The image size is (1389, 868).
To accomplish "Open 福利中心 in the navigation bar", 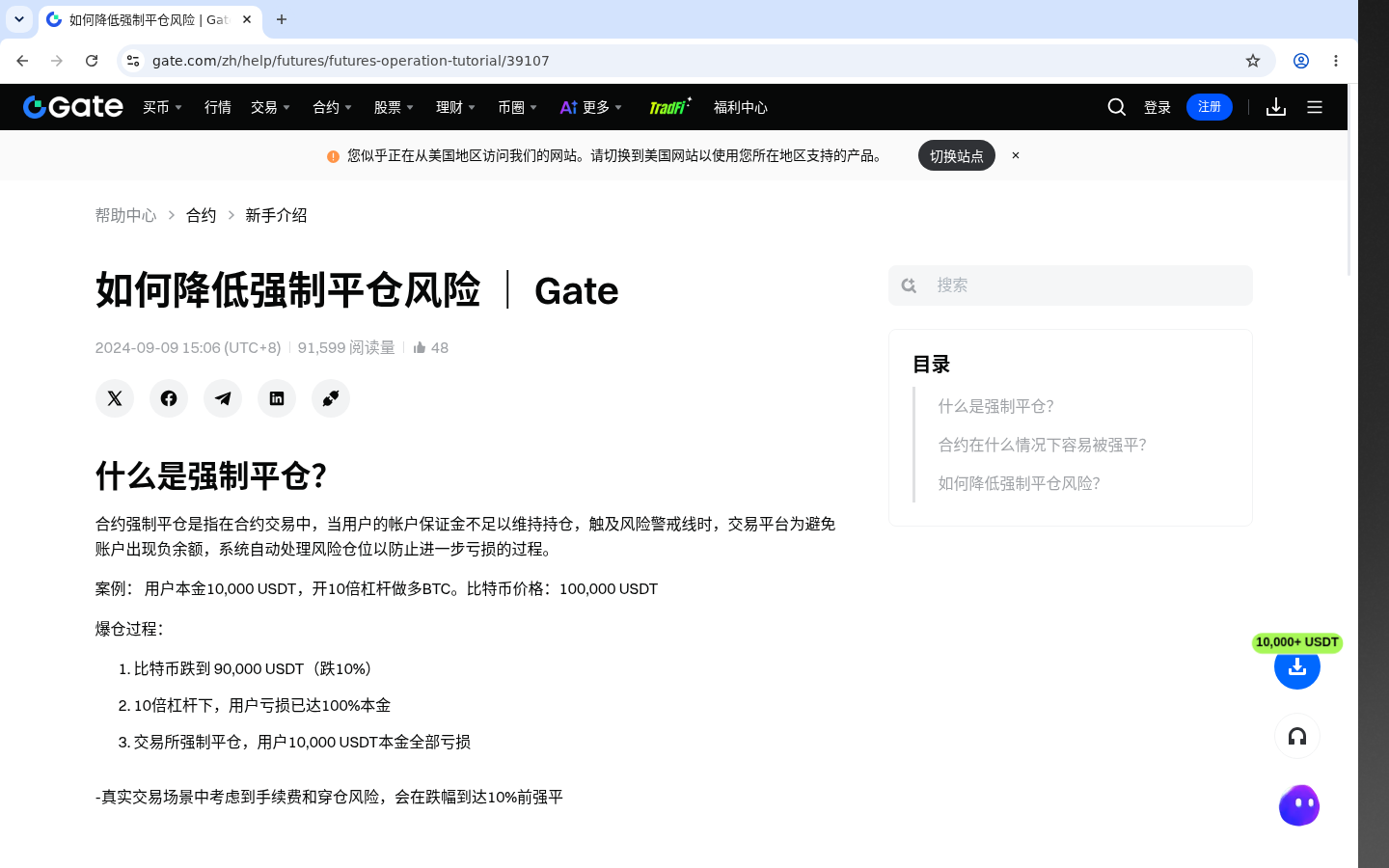I will tap(741, 107).
